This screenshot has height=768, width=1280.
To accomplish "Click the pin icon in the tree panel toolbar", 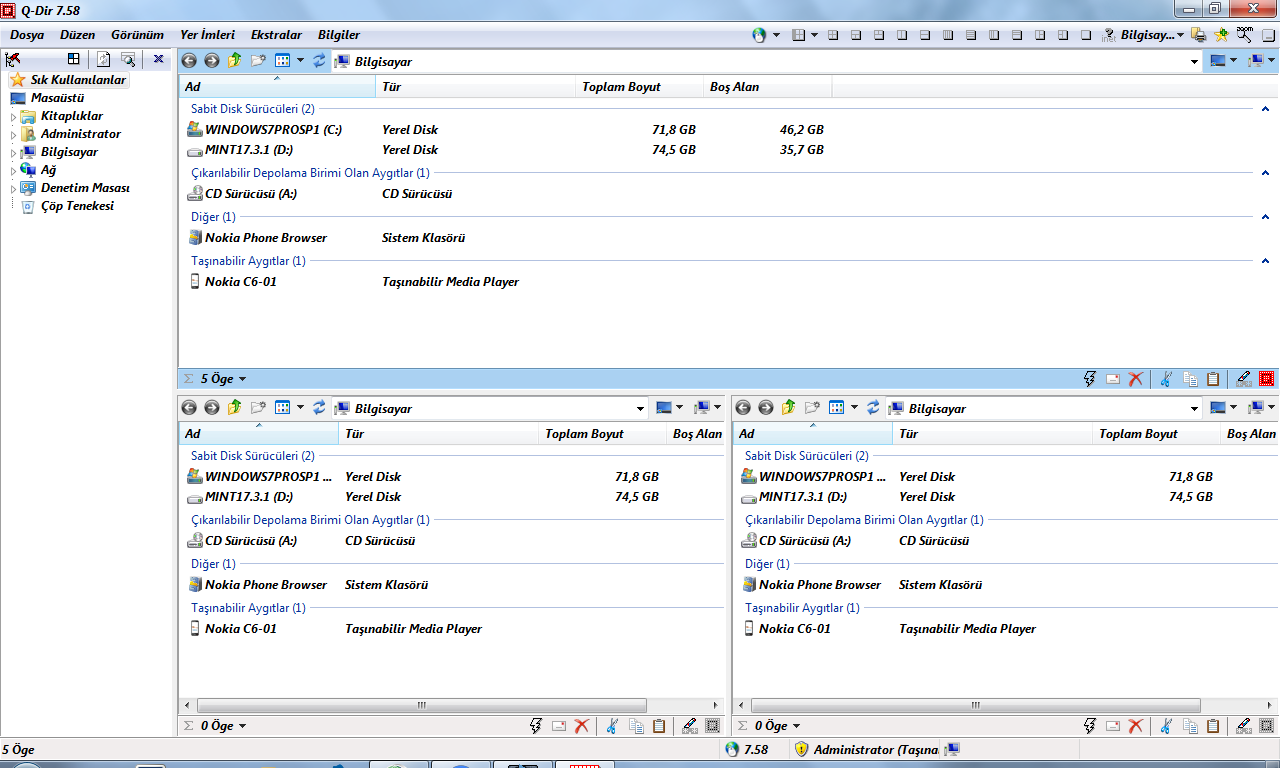I will click(13, 59).
